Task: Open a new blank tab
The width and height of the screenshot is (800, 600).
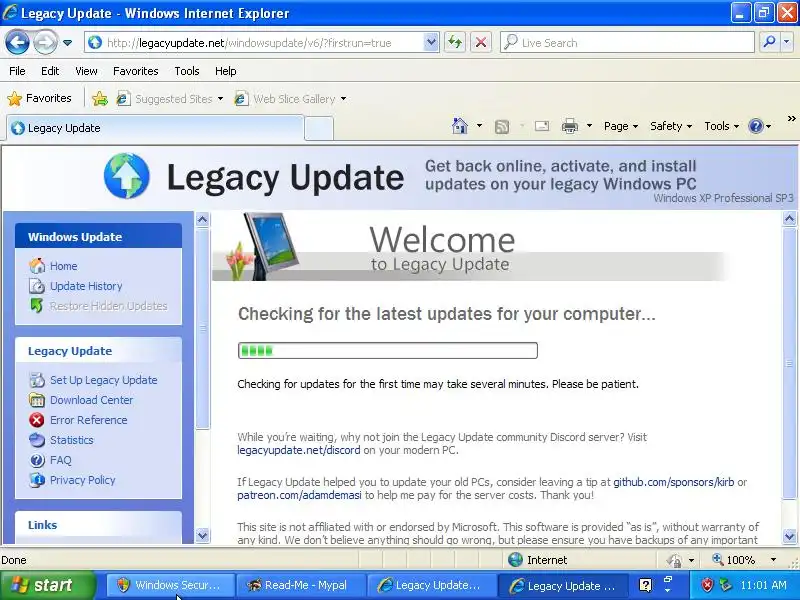Action: coord(319,129)
